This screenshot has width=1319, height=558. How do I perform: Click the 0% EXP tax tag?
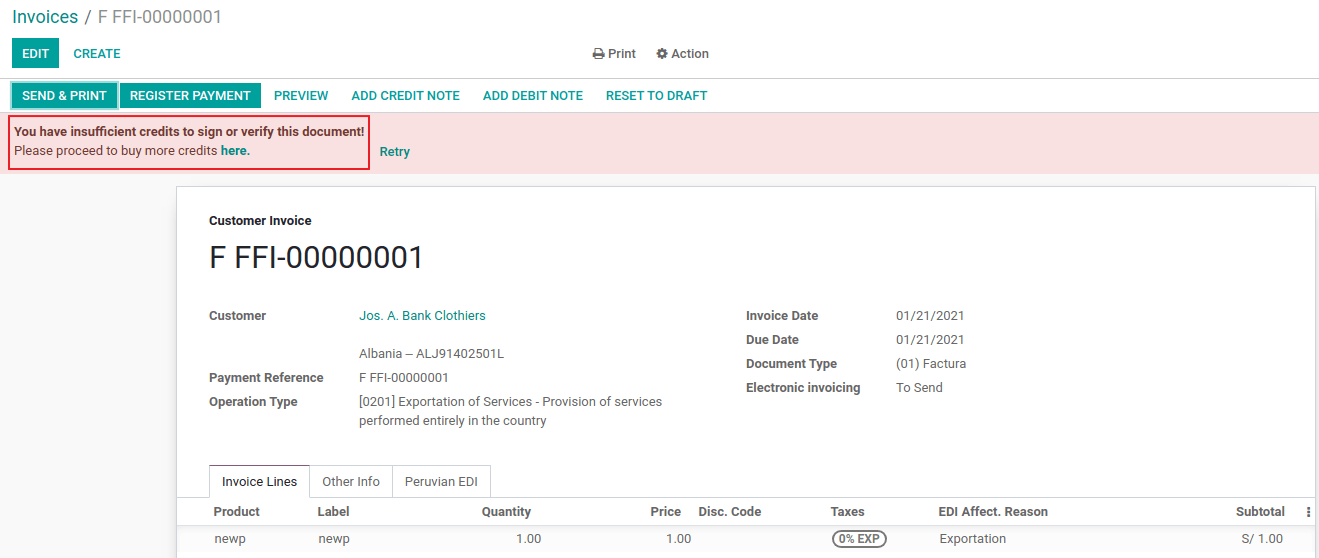859,539
